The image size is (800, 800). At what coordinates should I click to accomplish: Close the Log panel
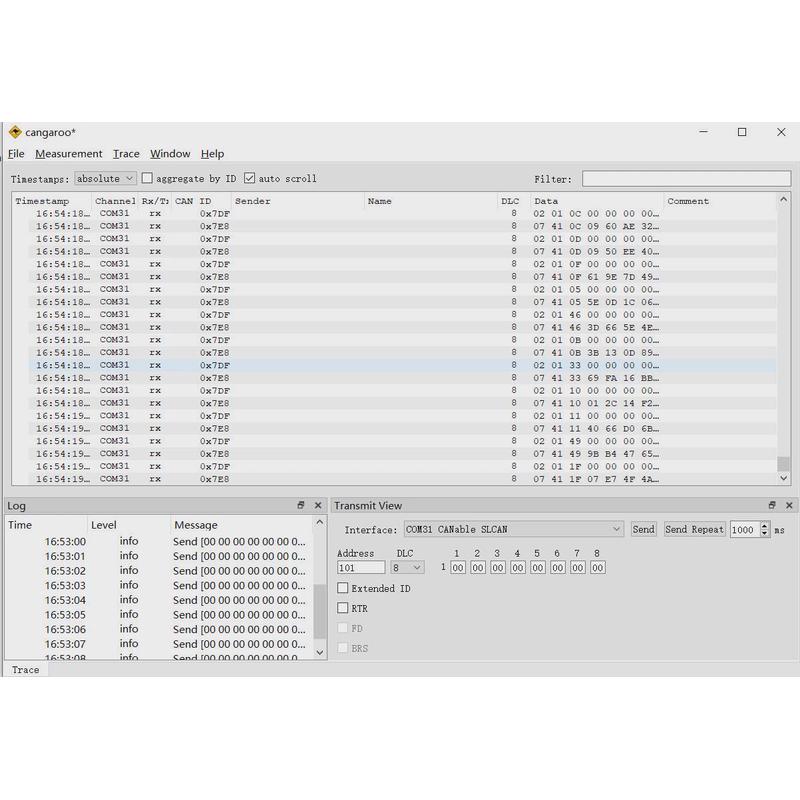(x=318, y=505)
